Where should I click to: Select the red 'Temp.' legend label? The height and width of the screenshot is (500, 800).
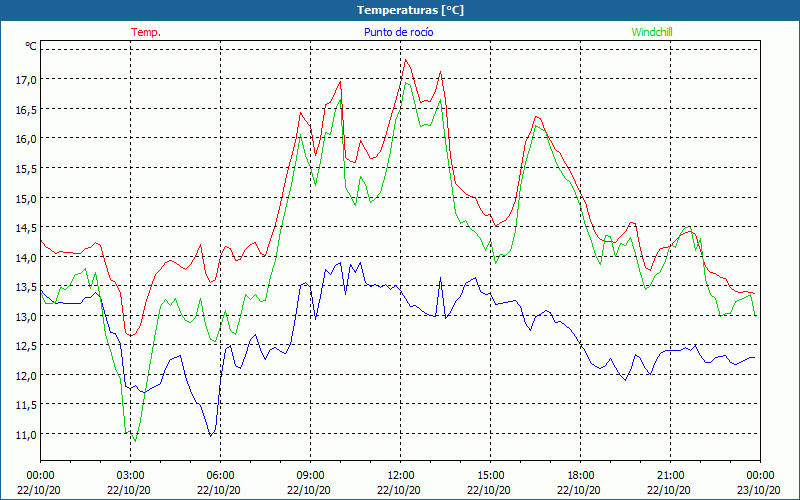click(146, 32)
